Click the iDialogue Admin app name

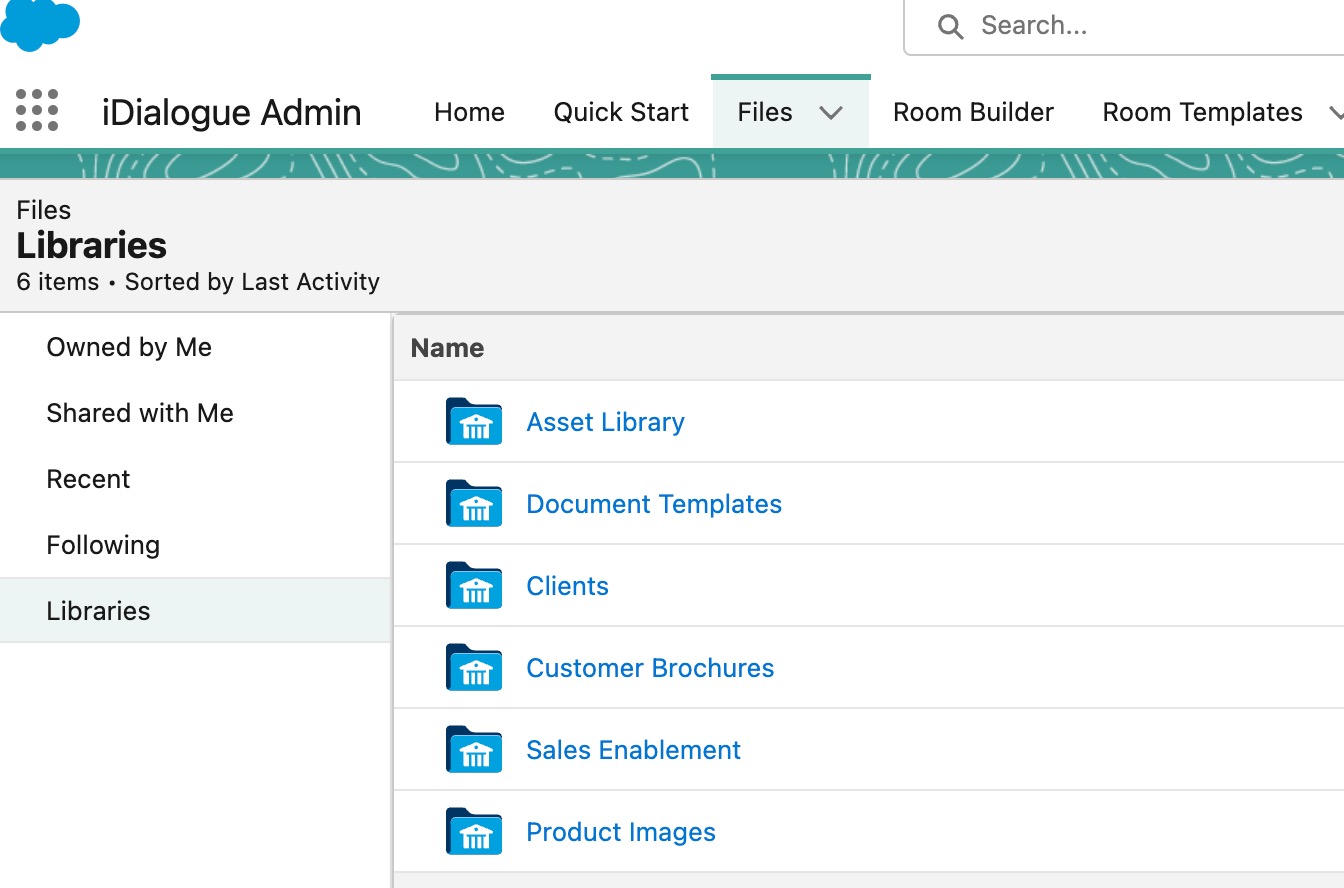pos(231,112)
